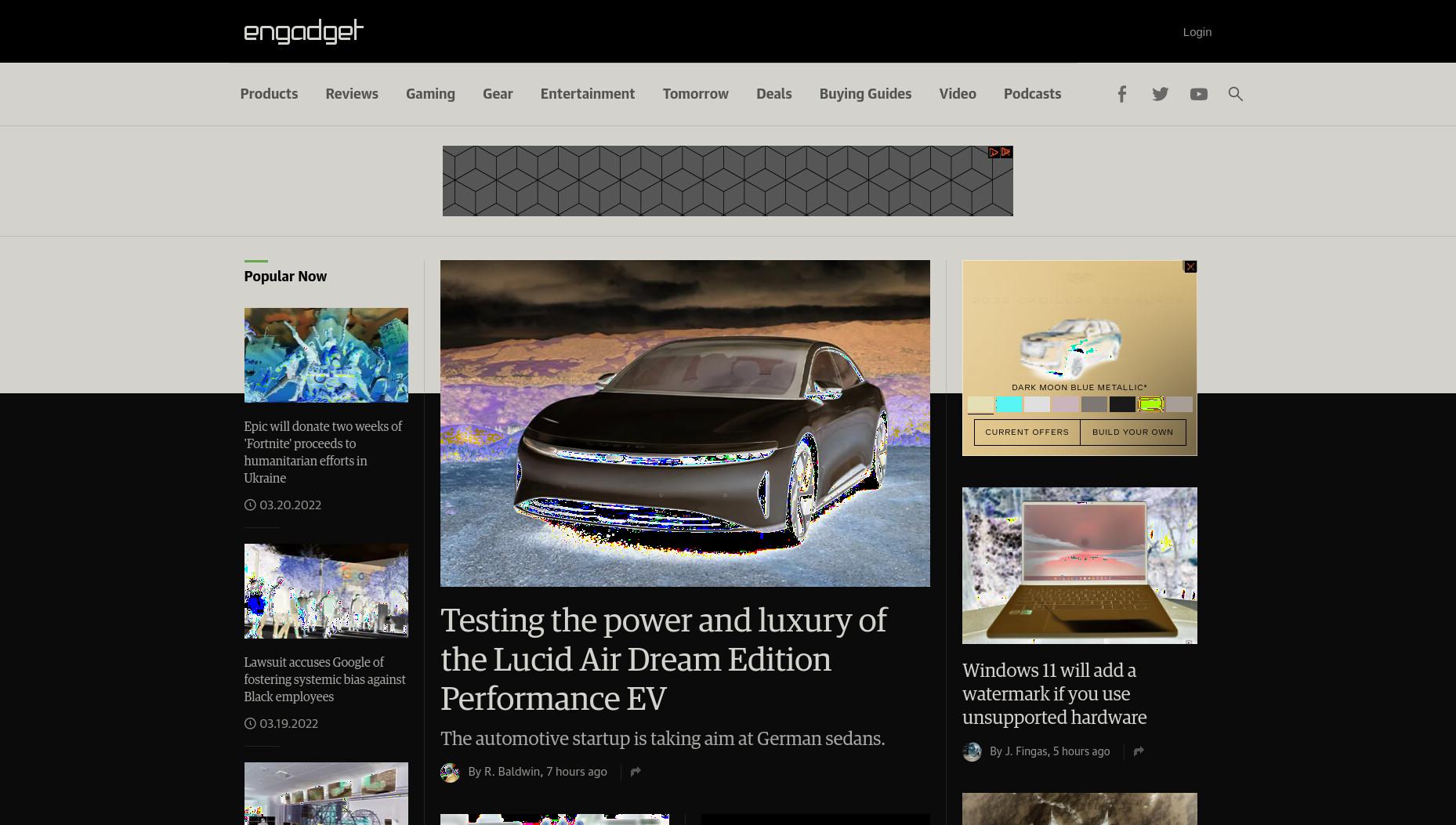
Task: Open site search magnifier icon
Action: (x=1236, y=94)
